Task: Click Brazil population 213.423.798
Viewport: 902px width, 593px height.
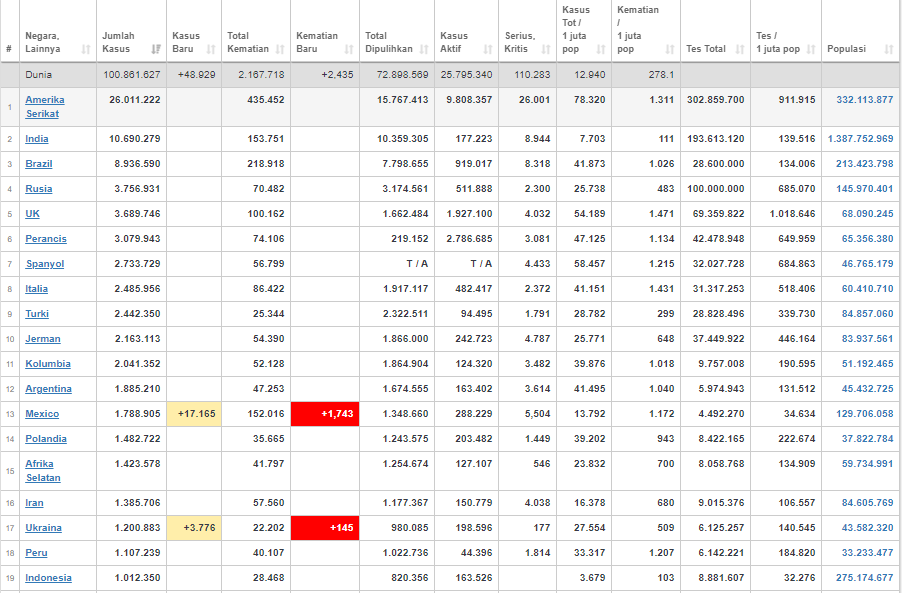Action: [x=865, y=163]
